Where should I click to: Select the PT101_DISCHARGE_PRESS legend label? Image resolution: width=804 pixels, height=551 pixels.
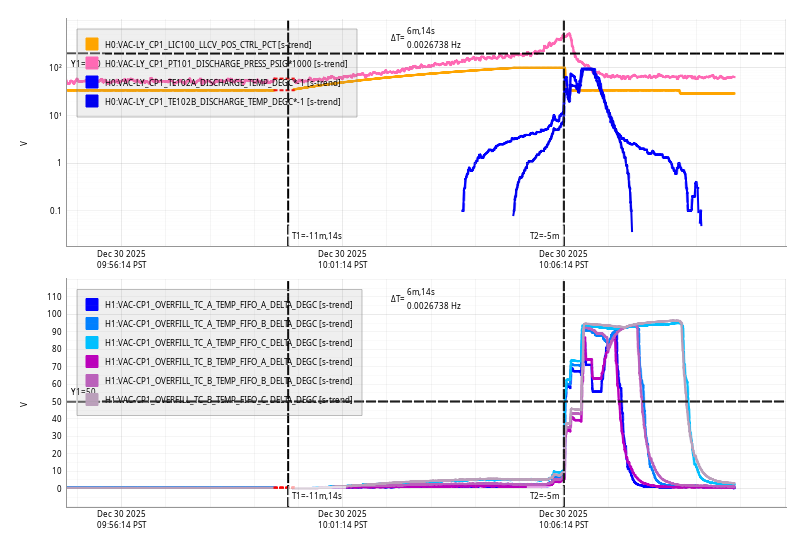click(226, 64)
